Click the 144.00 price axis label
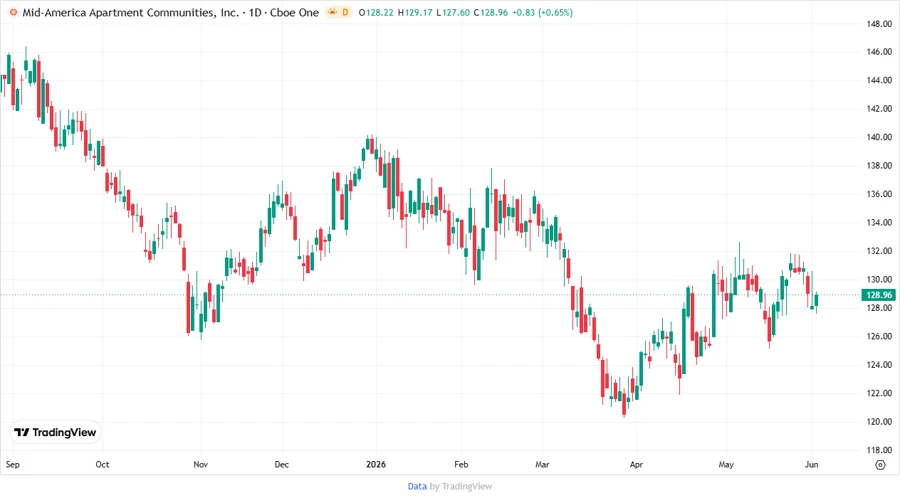The width and height of the screenshot is (900, 498). click(879, 80)
